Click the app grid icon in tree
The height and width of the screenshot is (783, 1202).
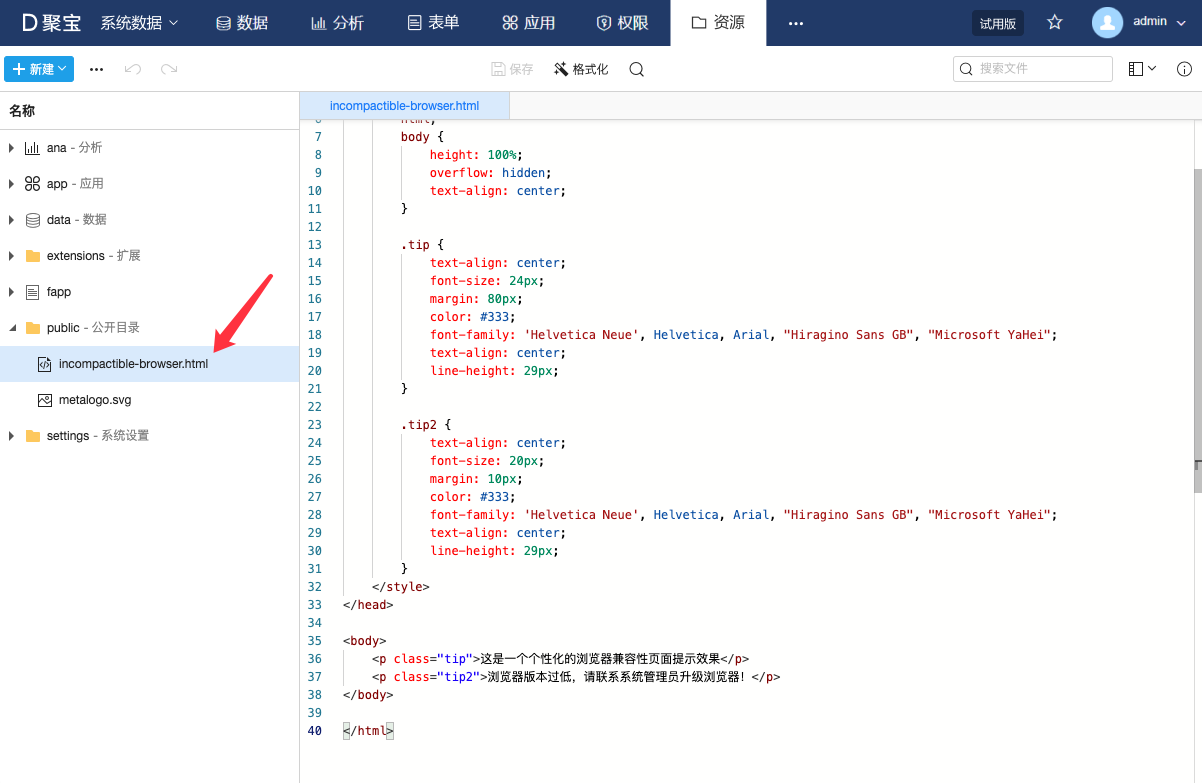point(32,184)
